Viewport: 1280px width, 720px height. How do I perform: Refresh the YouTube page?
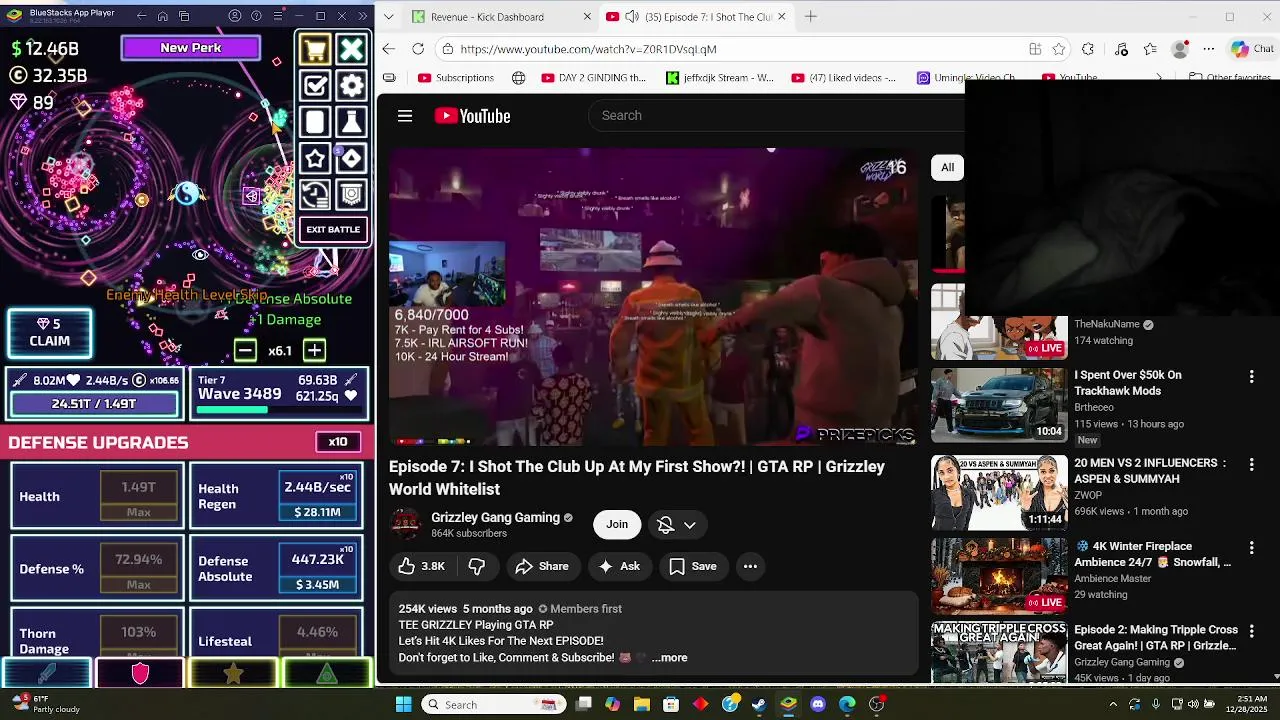418,49
